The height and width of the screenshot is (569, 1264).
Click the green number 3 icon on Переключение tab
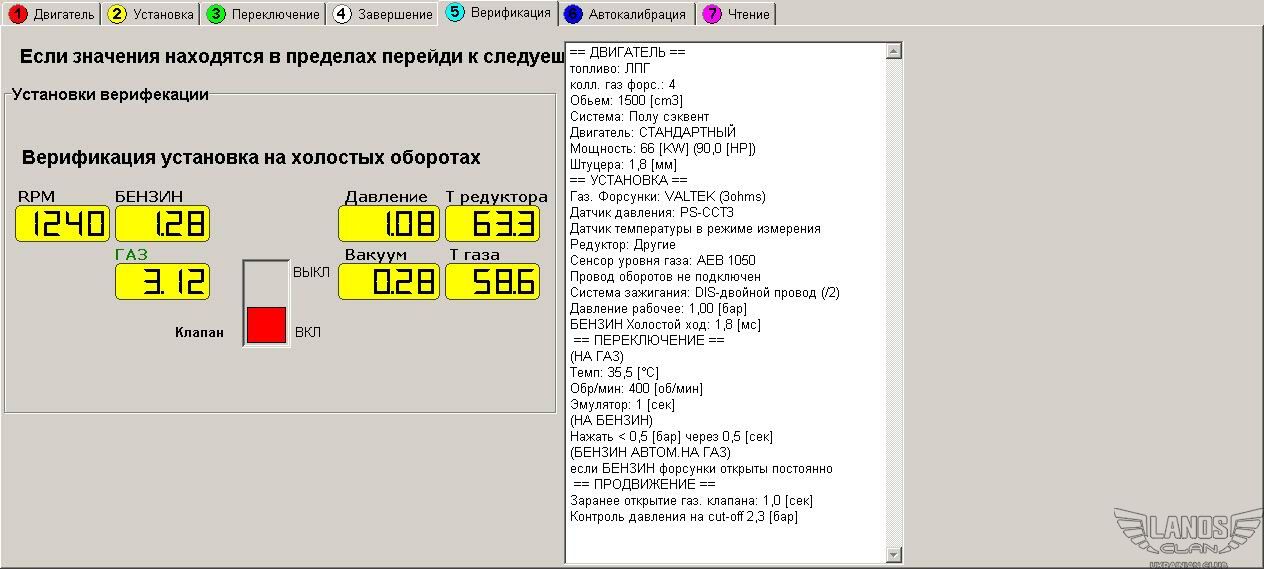[x=216, y=14]
